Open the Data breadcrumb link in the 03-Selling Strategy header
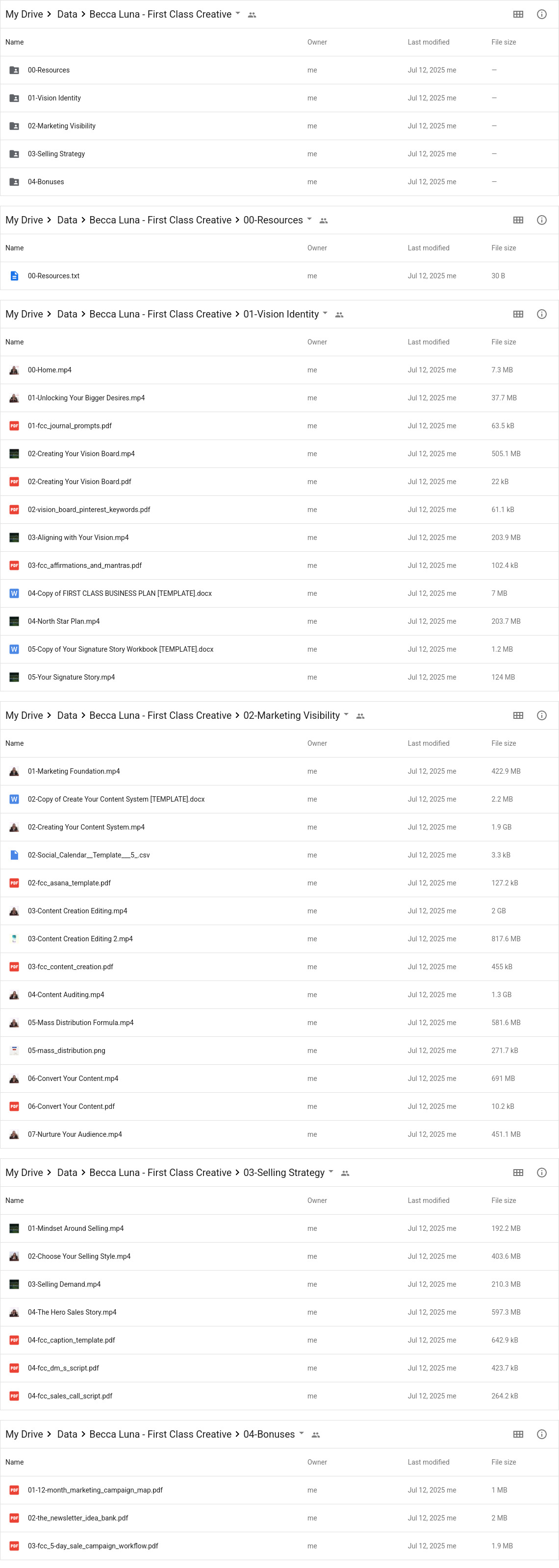Image resolution: width=559 pixels, height=1568 pixels. click(x=67, y=1173)
